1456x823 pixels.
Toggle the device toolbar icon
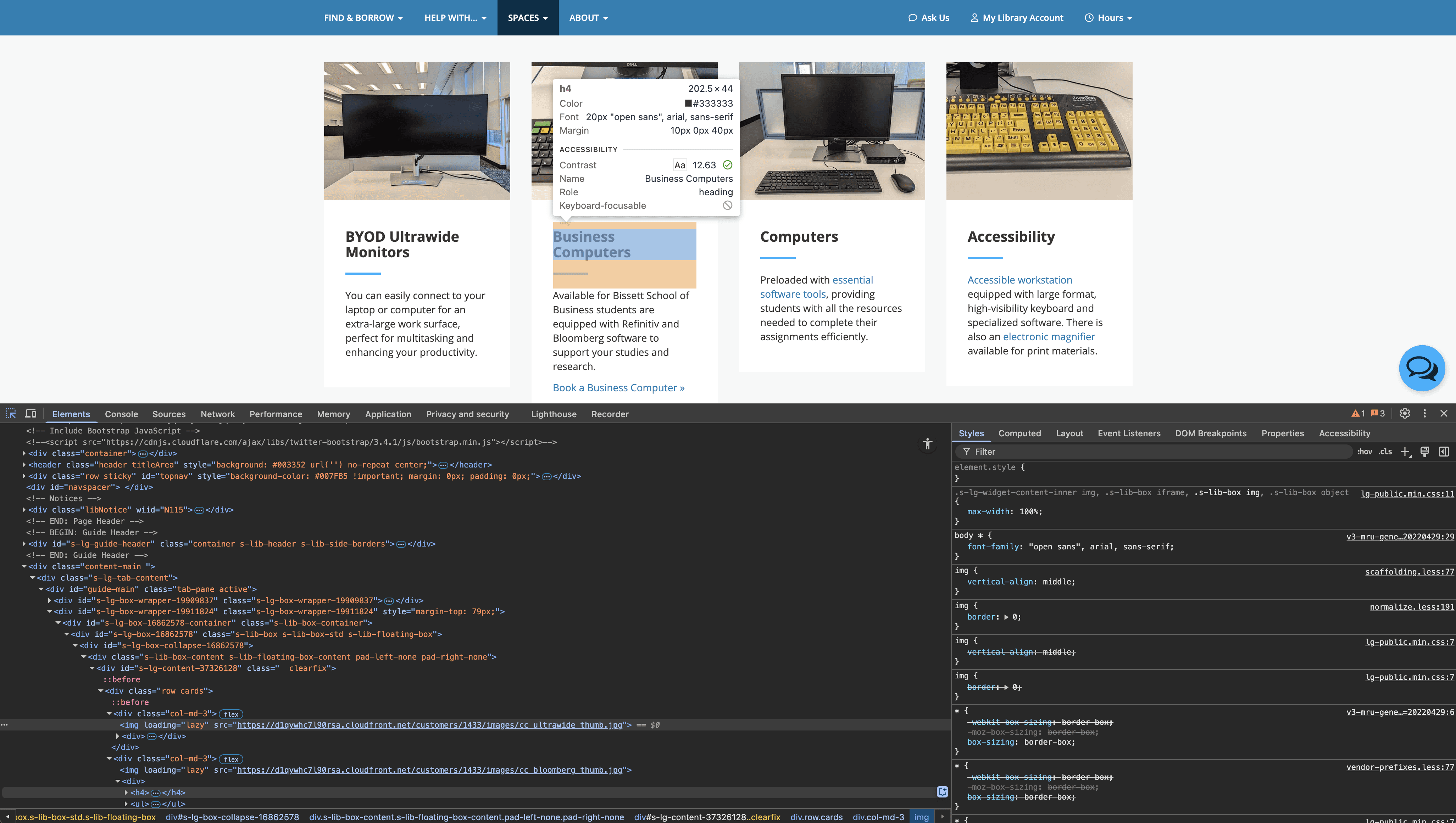(x=30, y=414)
